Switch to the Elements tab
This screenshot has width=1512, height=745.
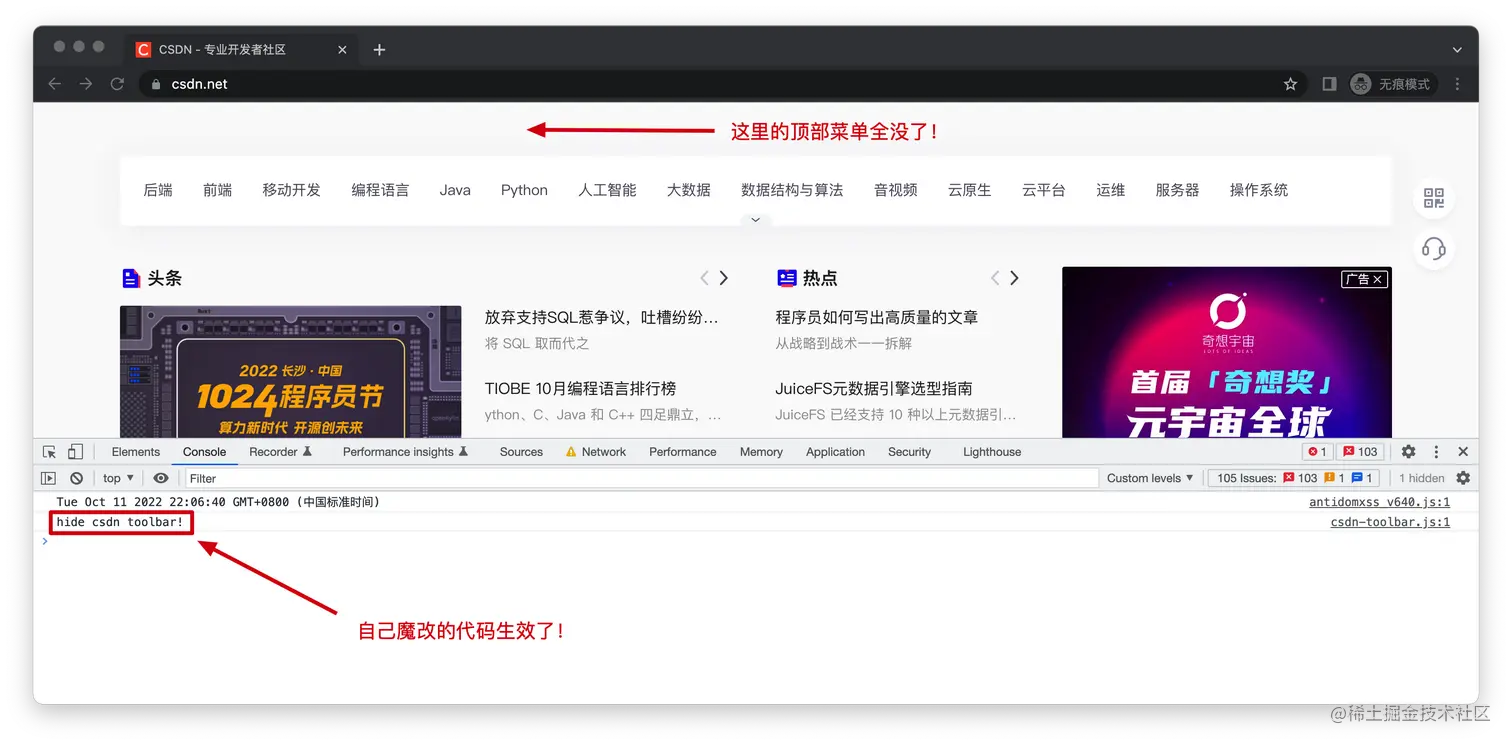[x=136, y=452]
